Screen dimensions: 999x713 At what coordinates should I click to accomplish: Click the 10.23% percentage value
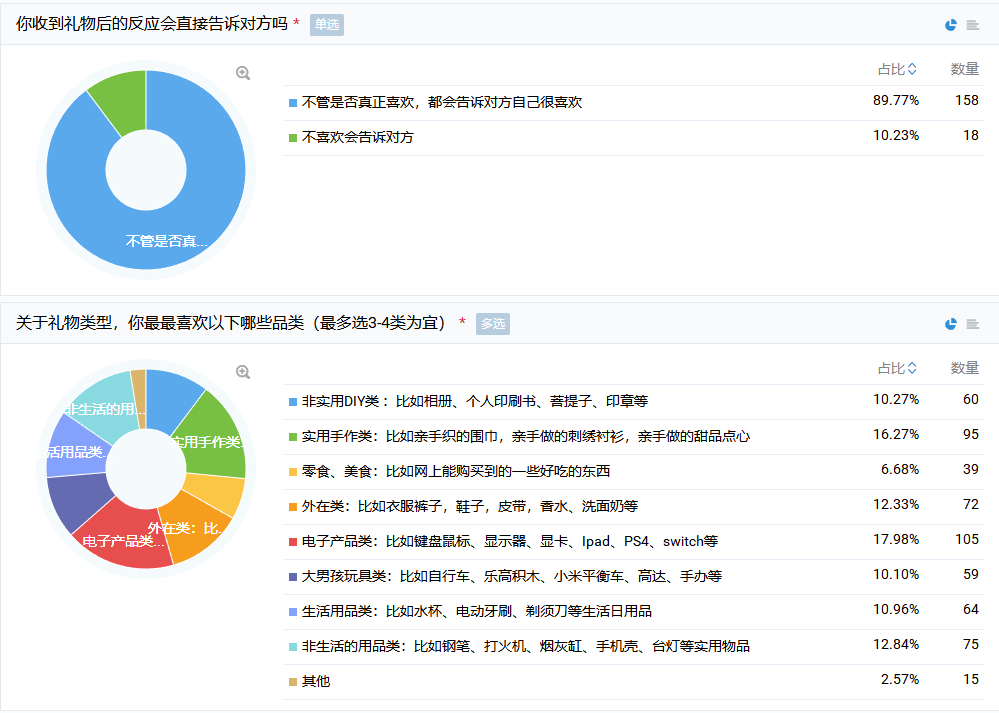(896, 135)
